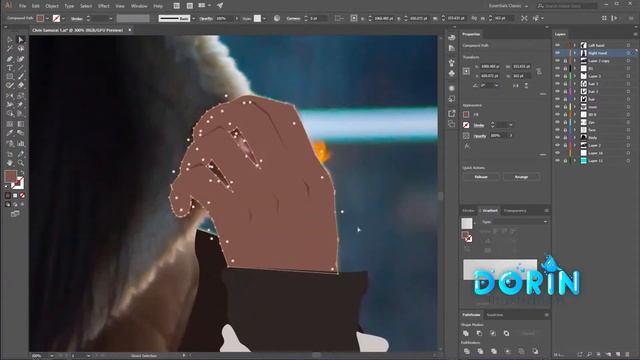
Task: Click Stroke swatch in Properties Appearance
Action: click(466, 125)
